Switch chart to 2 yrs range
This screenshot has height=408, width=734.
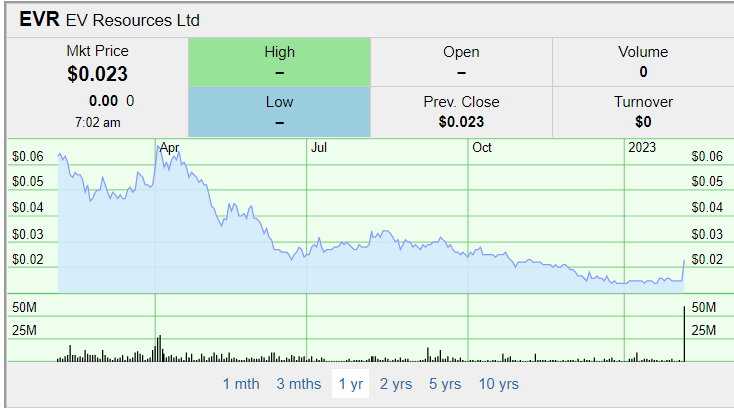click(396, 384)
